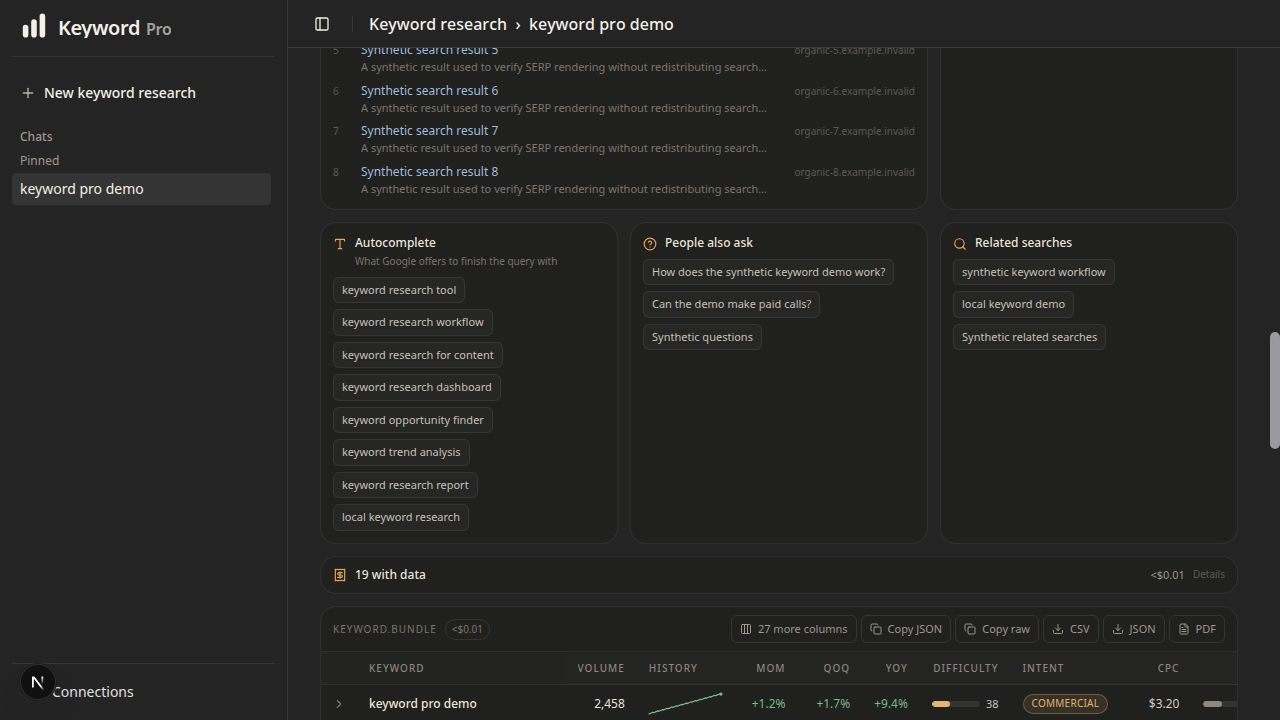
Task: Select the local keyword research chip
Action: (x=401, y=517)
